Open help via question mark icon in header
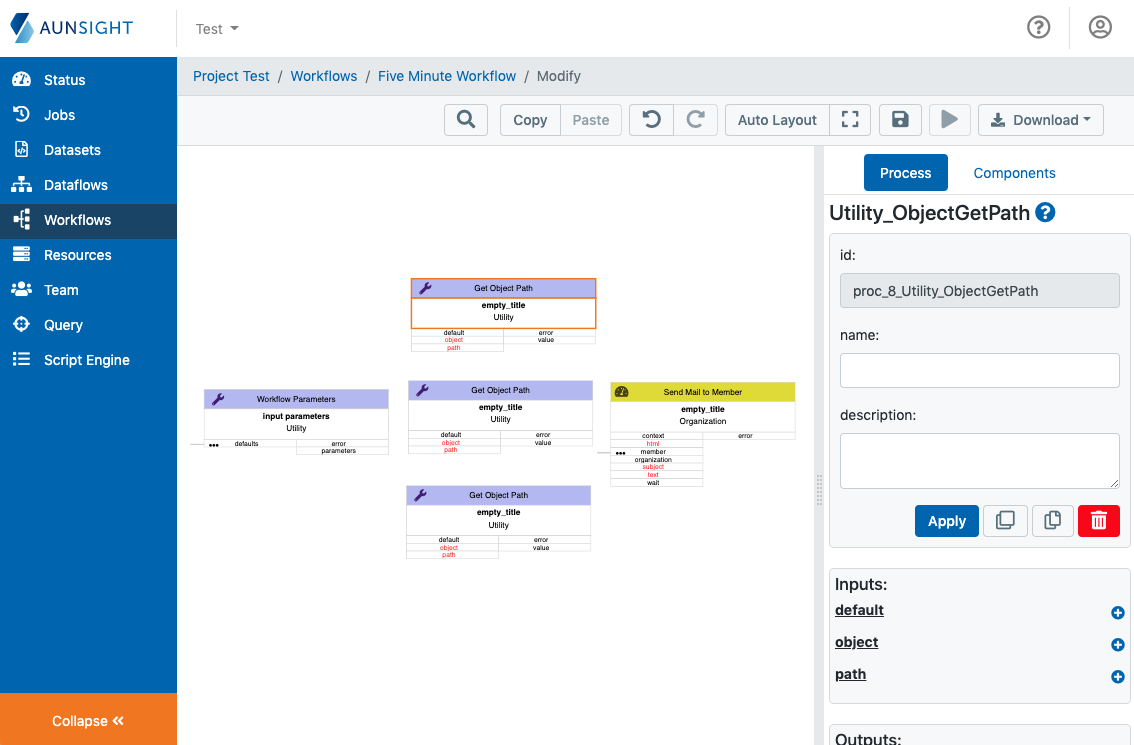Image resolution: width=1134 pixels, height=745 pixels. click(x=1039, y=28)
